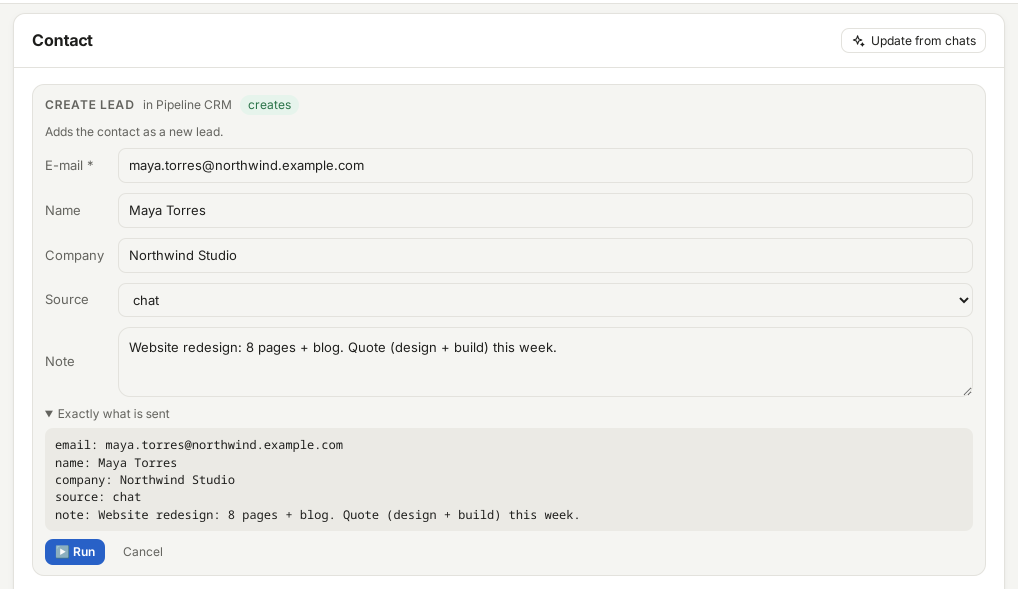1018x589 pixels.
Task: Focus the Name field with Maya Torres
Action: pos(545,210)
